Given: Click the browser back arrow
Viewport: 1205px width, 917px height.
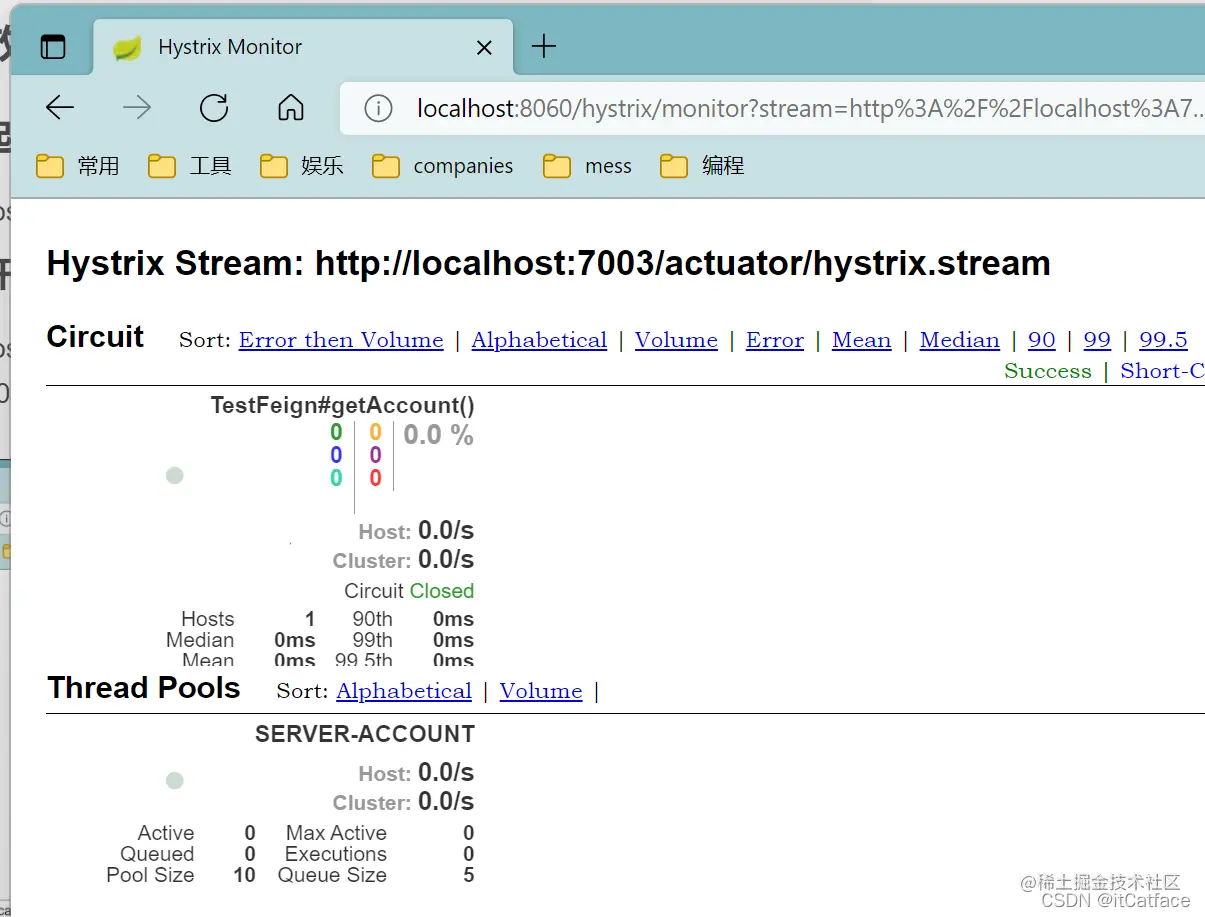Looking at the screenshot, I should click(60, 108).
